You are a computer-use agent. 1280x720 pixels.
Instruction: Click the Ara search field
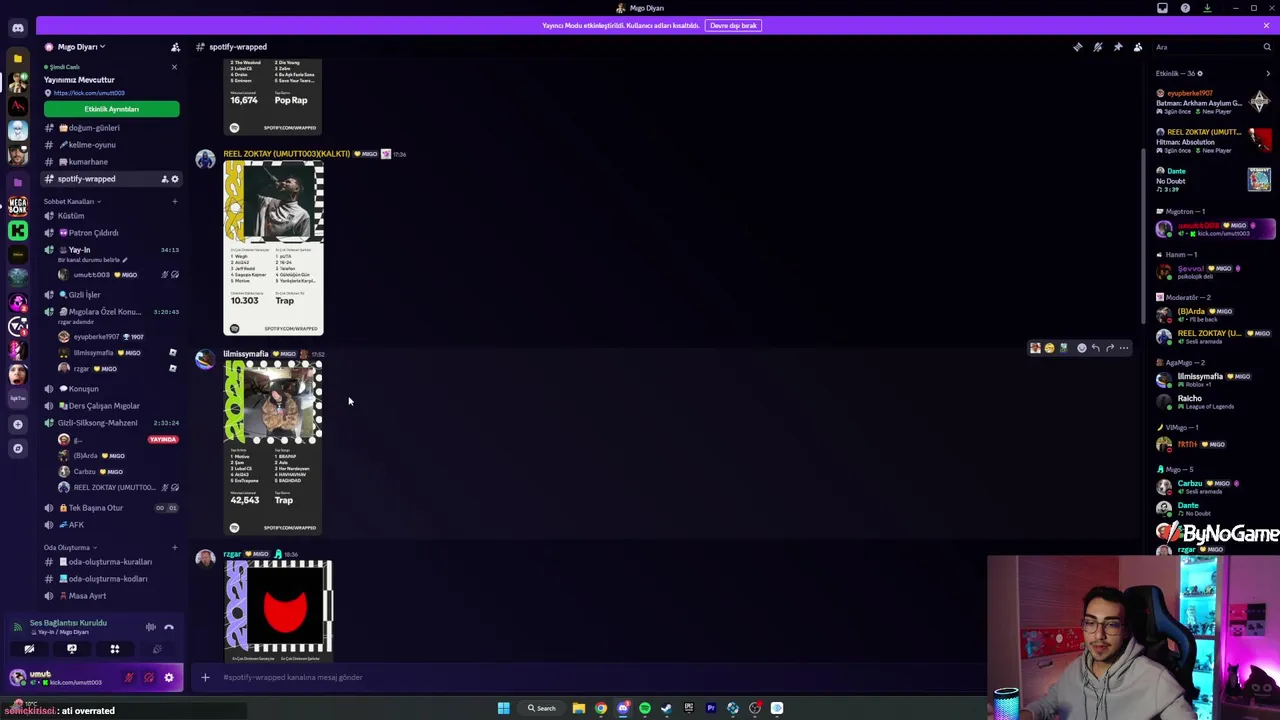1213,47
